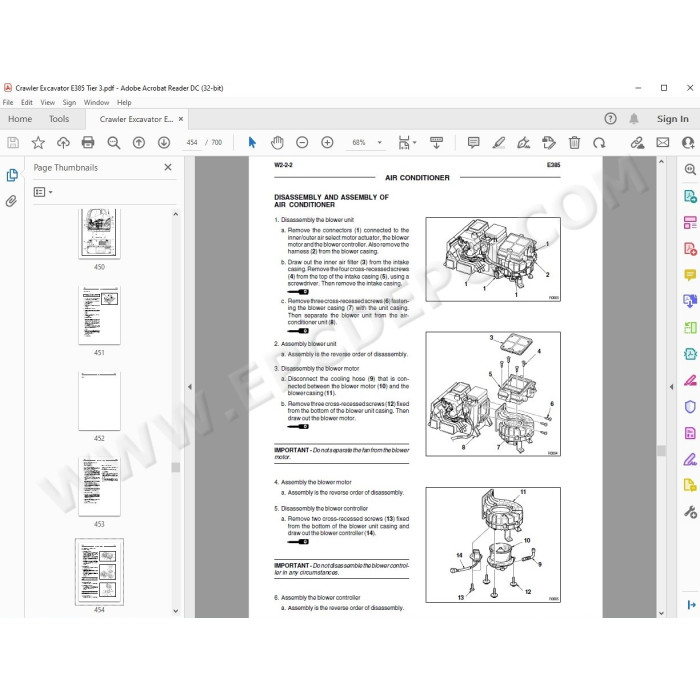The width and height of the screenshot is (700, 700).
Task: Select page 454 thumbnail
Action: coord(100,572)
